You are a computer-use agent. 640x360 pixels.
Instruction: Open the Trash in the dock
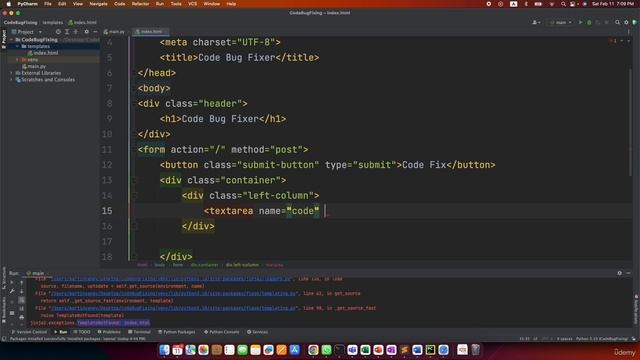coord(476,350)
